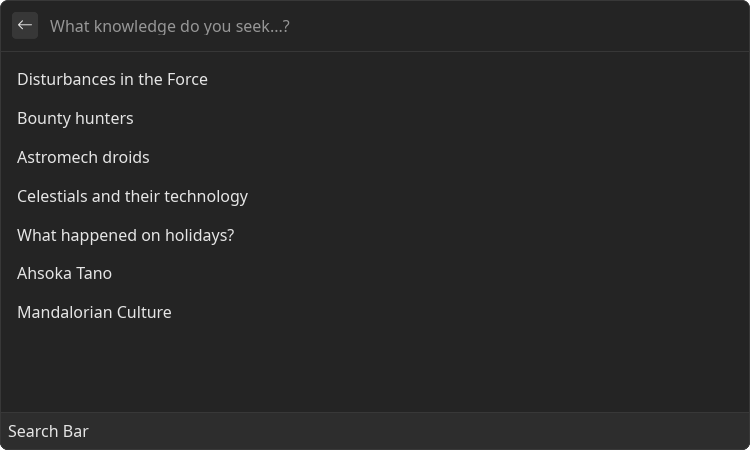
Task: Click the search placeholder text
Action: tap(169, 27)
